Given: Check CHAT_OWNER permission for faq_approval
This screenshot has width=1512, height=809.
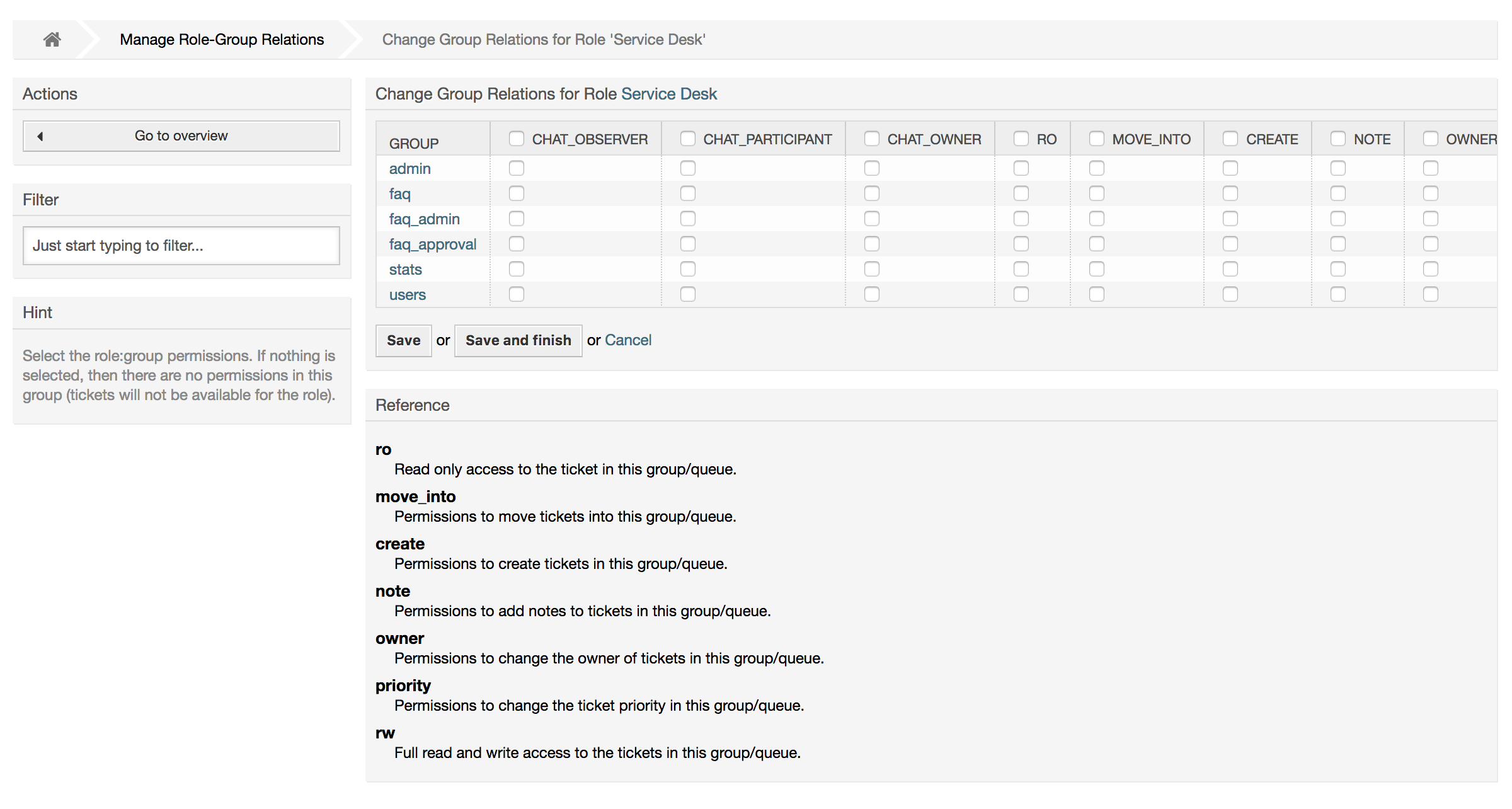Looking at the screenshot, I should pyautogui.click(x=872, y=244).
